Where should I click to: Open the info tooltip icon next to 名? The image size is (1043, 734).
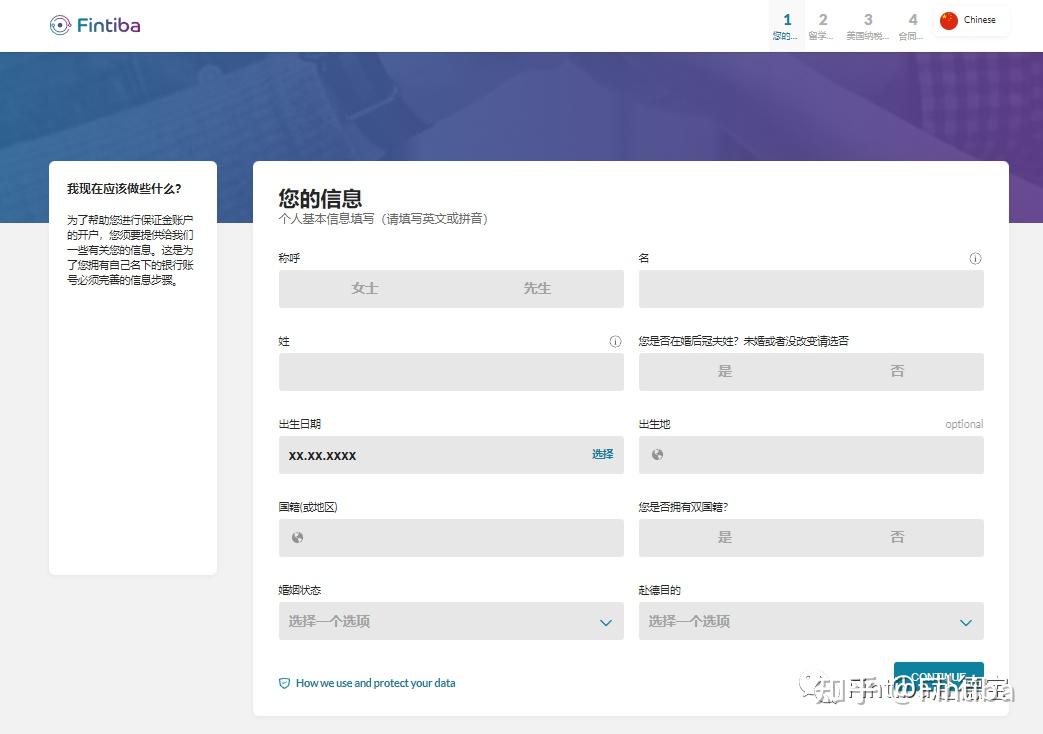[975, 258]
